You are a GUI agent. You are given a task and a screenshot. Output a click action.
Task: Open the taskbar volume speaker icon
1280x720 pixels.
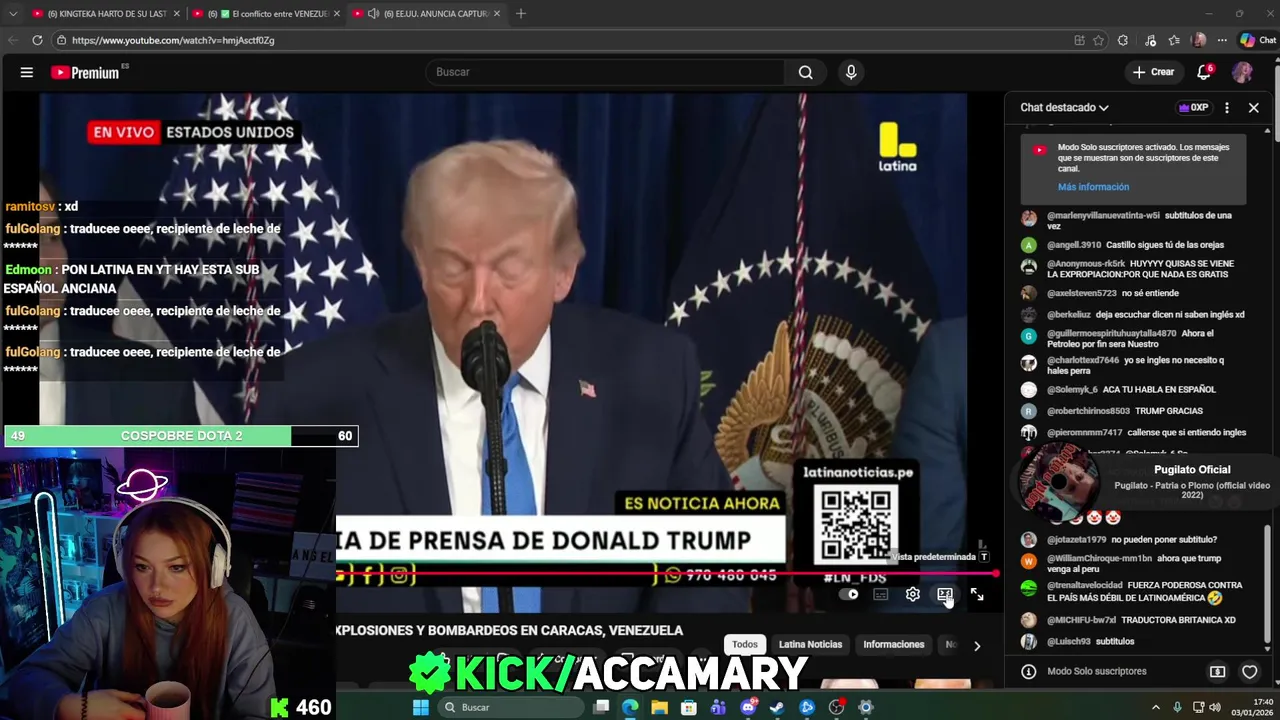(x=1215, y=707)
